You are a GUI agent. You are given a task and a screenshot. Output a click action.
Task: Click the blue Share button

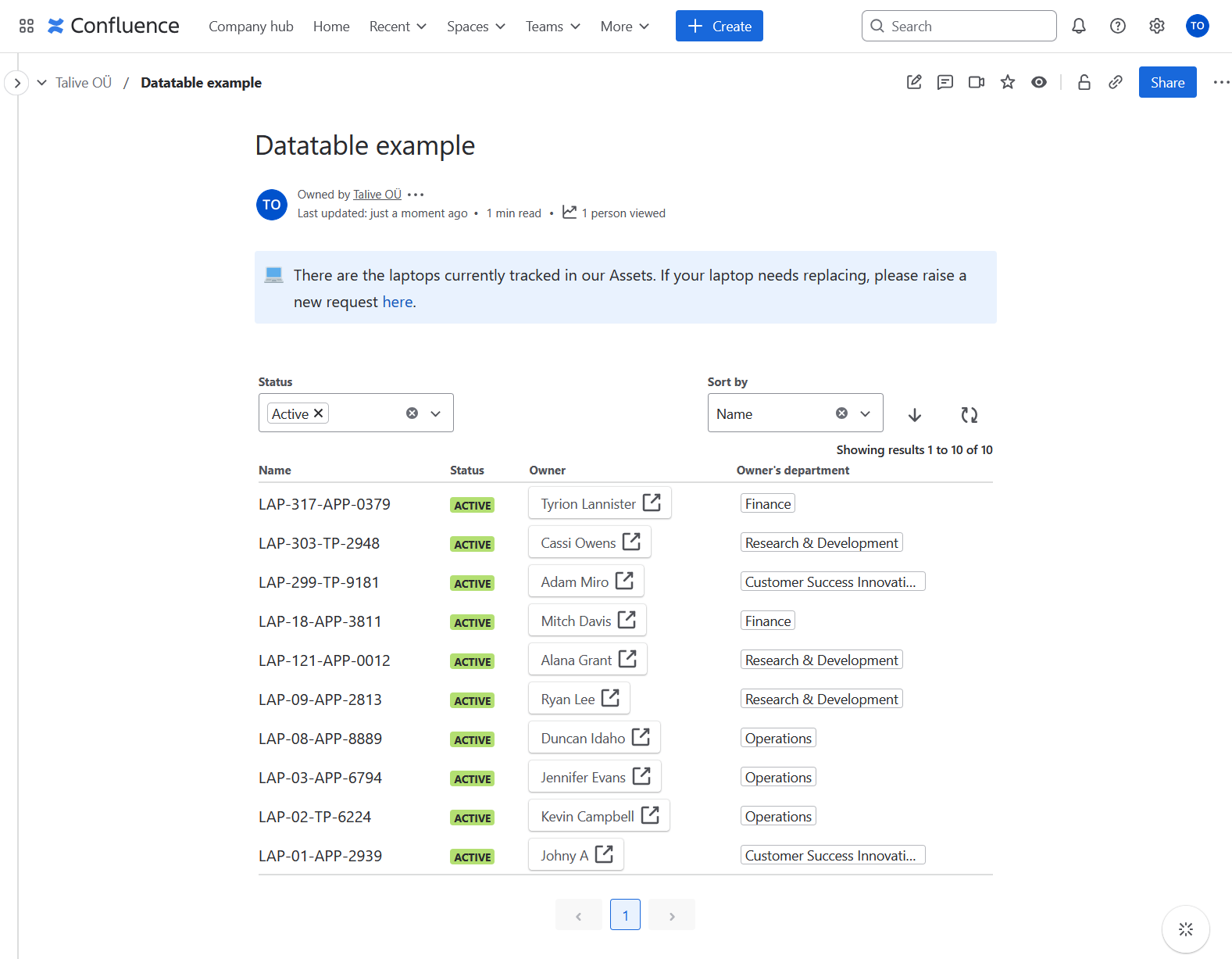[1167, 82]
